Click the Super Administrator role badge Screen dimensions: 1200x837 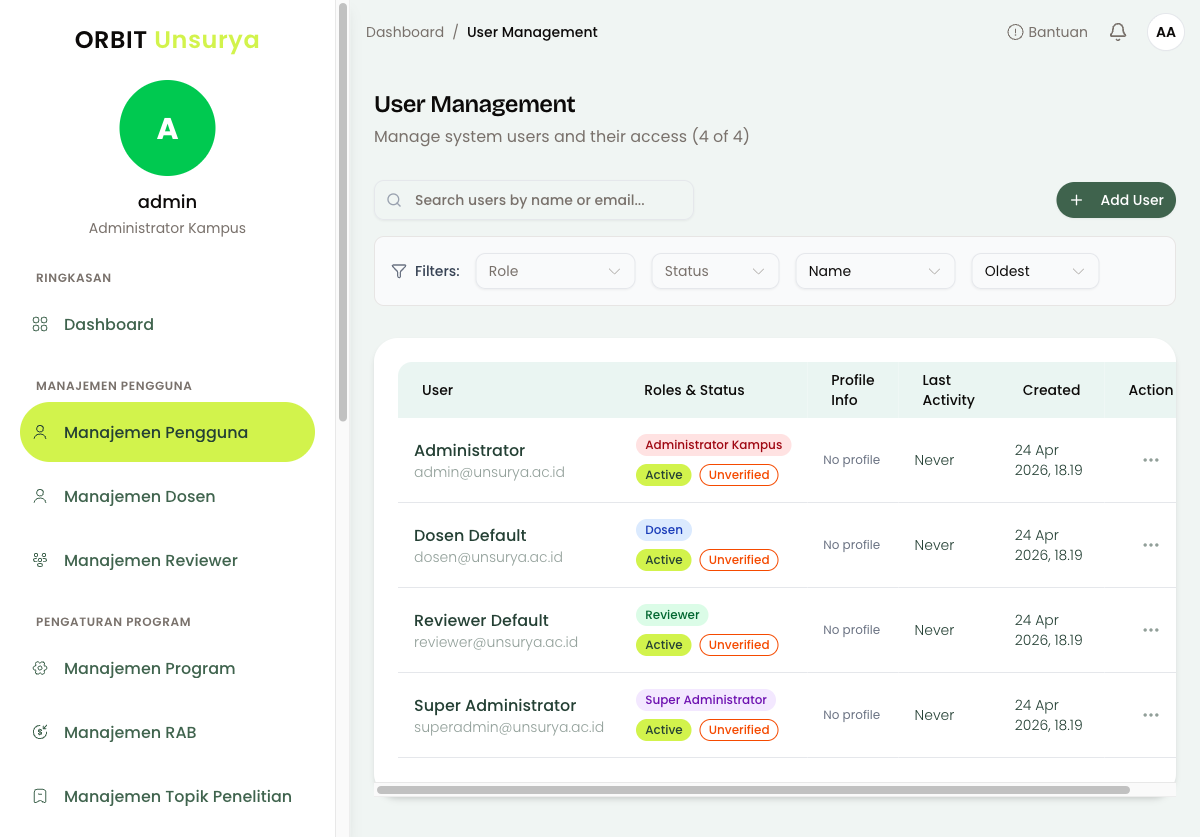point(706,700)
